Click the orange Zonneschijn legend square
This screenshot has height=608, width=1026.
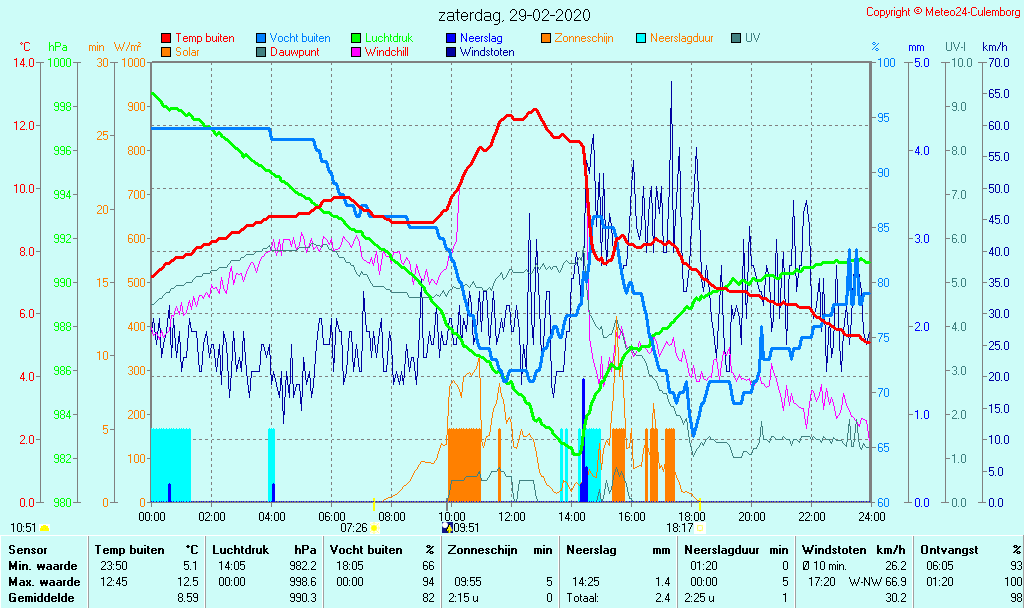click(x=546, y=38)
